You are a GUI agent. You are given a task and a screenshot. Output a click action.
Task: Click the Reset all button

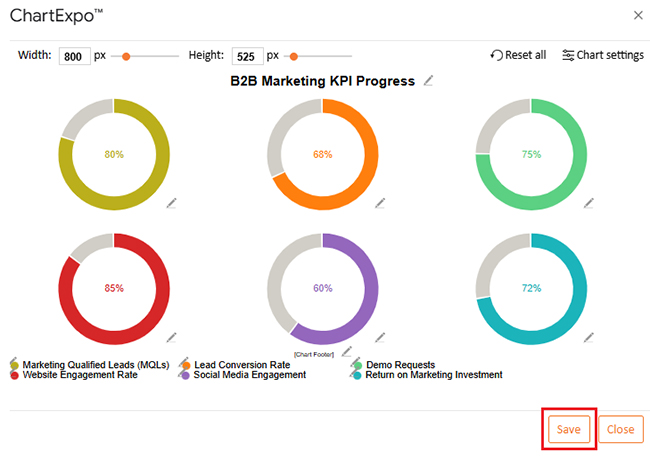pos(518,55)
